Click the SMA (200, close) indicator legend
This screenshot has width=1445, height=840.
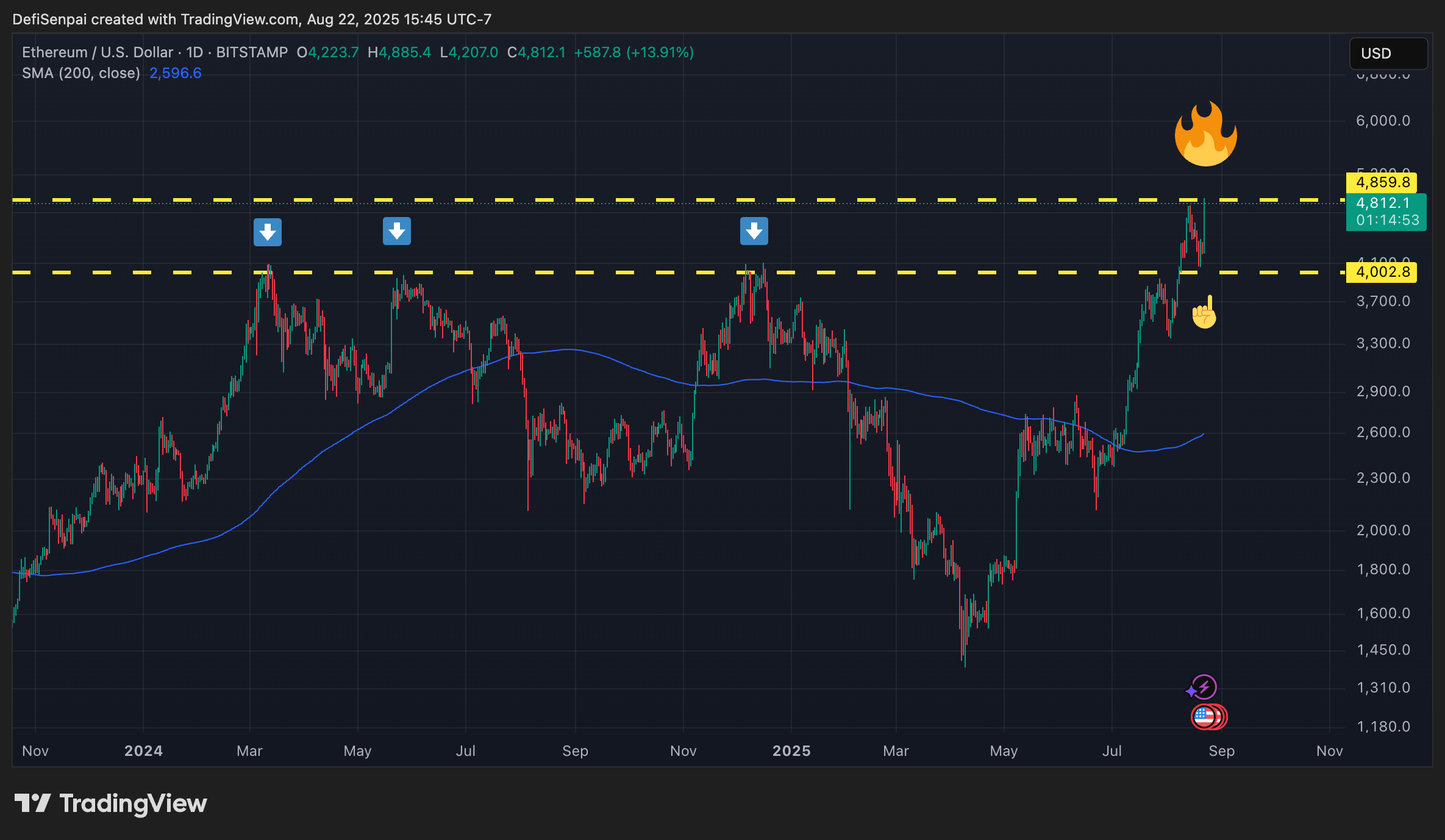tap(81, 73)
